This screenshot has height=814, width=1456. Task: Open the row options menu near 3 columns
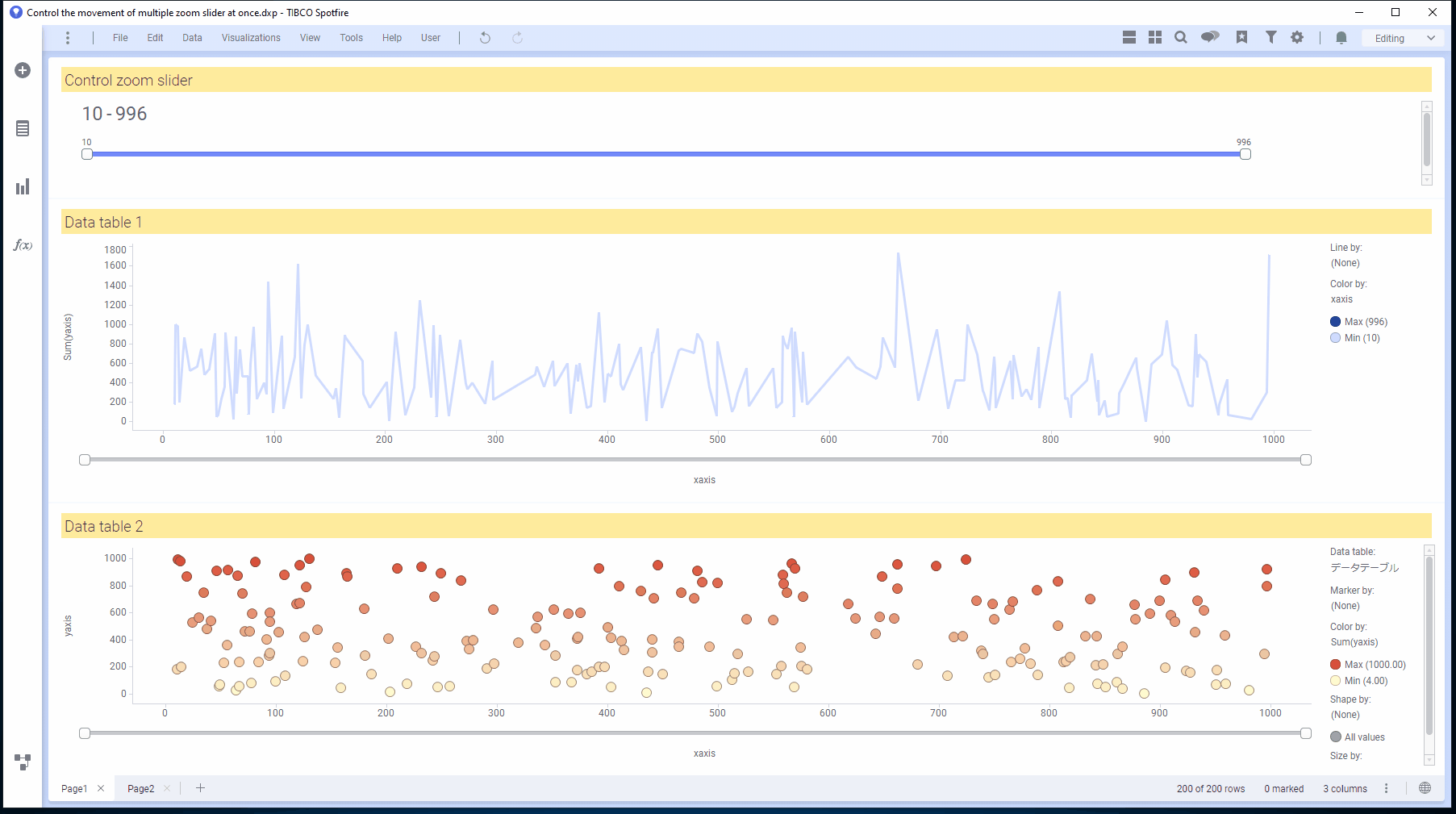tap(1387, 788)
